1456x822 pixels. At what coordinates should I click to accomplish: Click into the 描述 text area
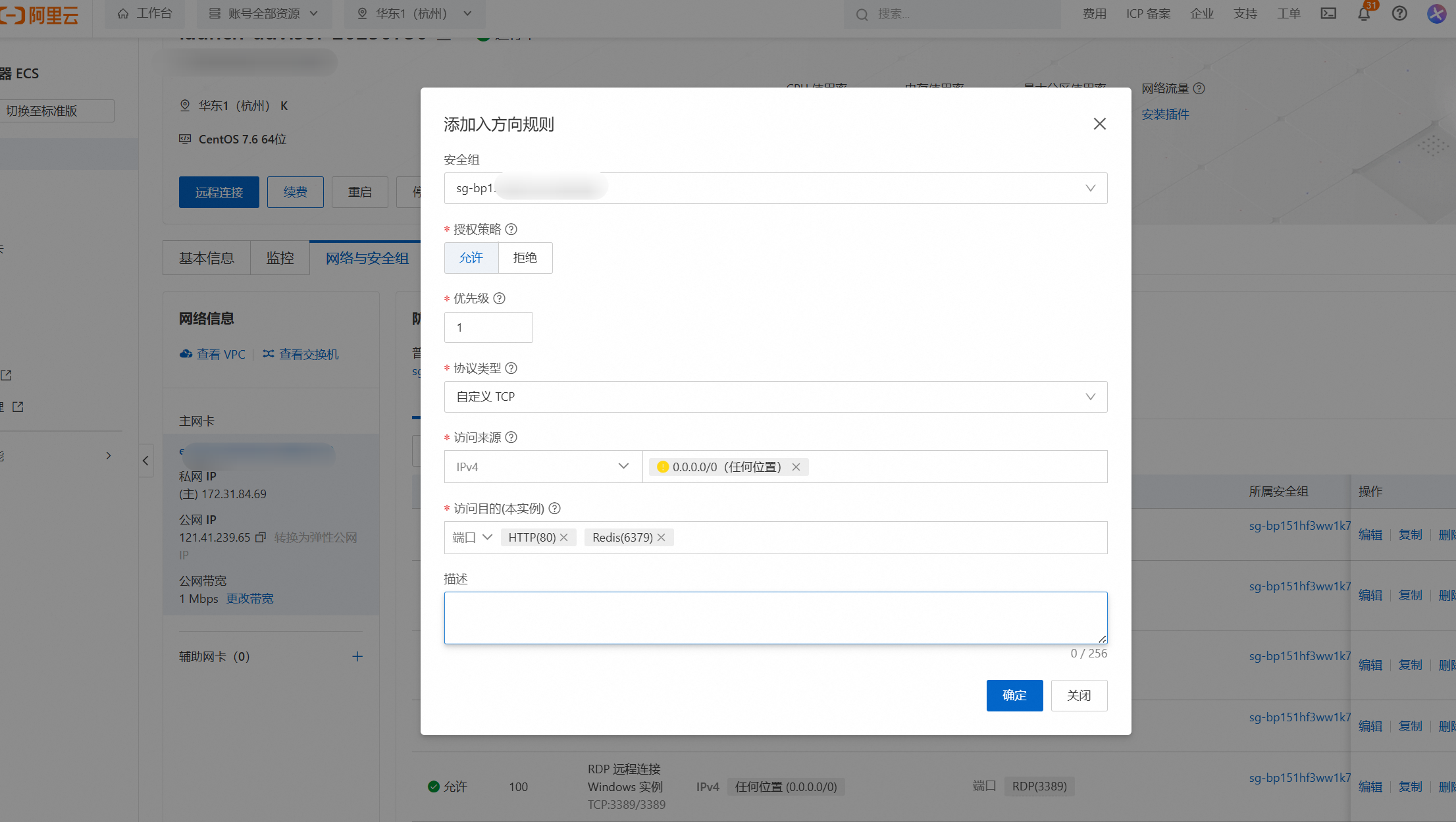(x=775, y=618)
